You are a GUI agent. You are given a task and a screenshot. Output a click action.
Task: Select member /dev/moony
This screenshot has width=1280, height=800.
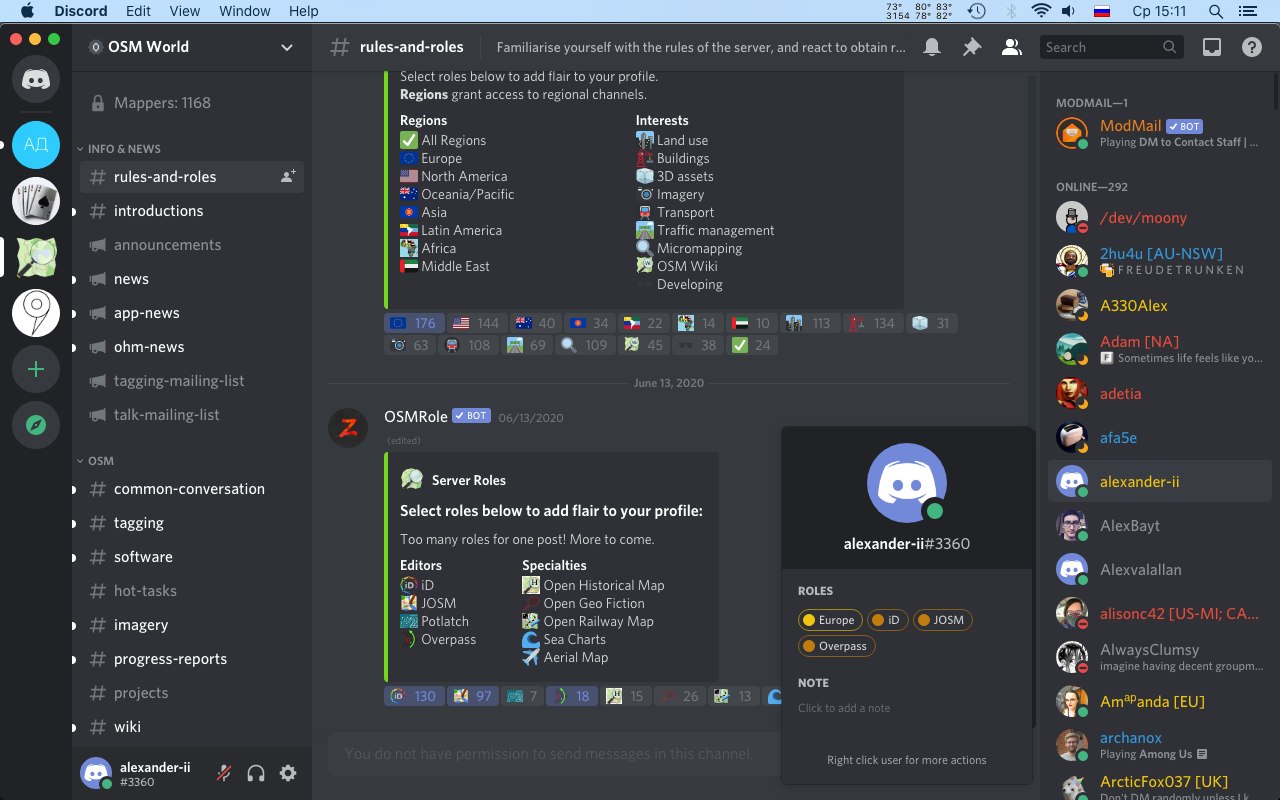1159,217
